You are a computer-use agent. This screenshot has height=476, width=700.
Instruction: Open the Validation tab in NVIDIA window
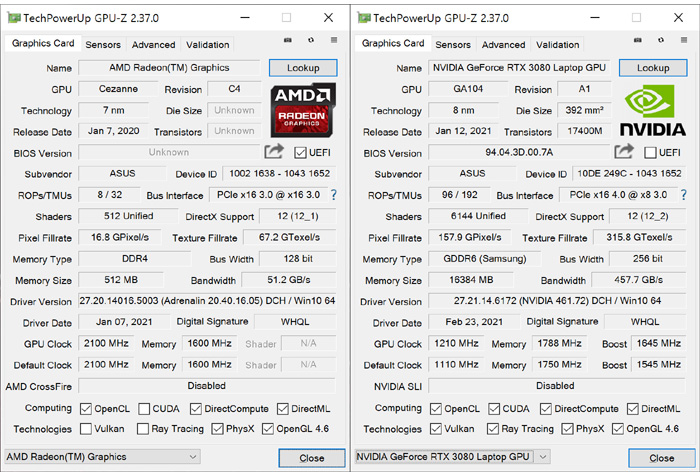(557, 45)
